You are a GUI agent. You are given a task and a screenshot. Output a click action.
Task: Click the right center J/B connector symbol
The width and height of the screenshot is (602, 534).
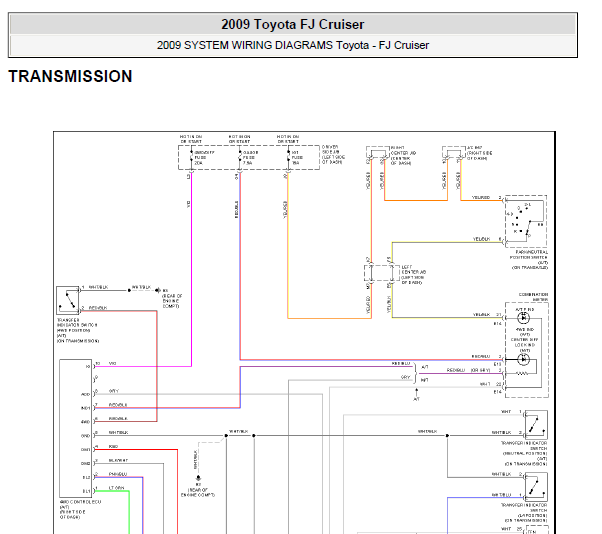pos(378,153)
